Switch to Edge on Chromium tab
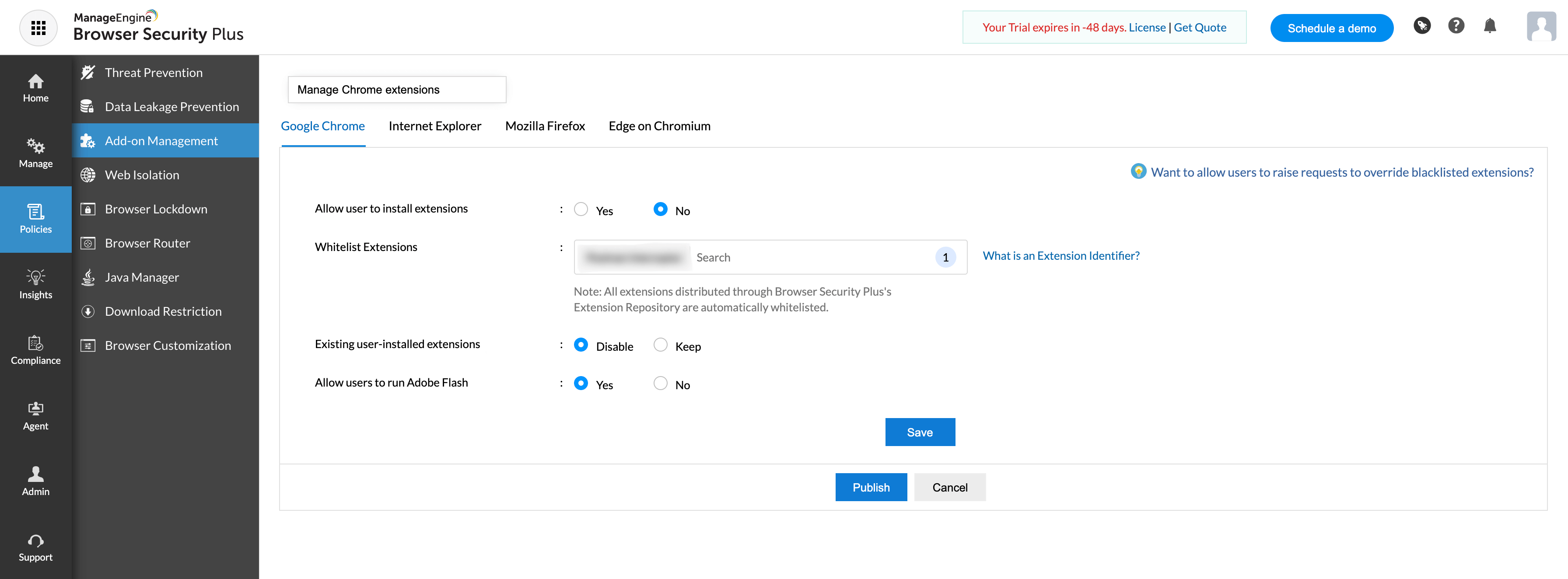1568x579 pixels. pyautogui.click(x=659, y=126)
